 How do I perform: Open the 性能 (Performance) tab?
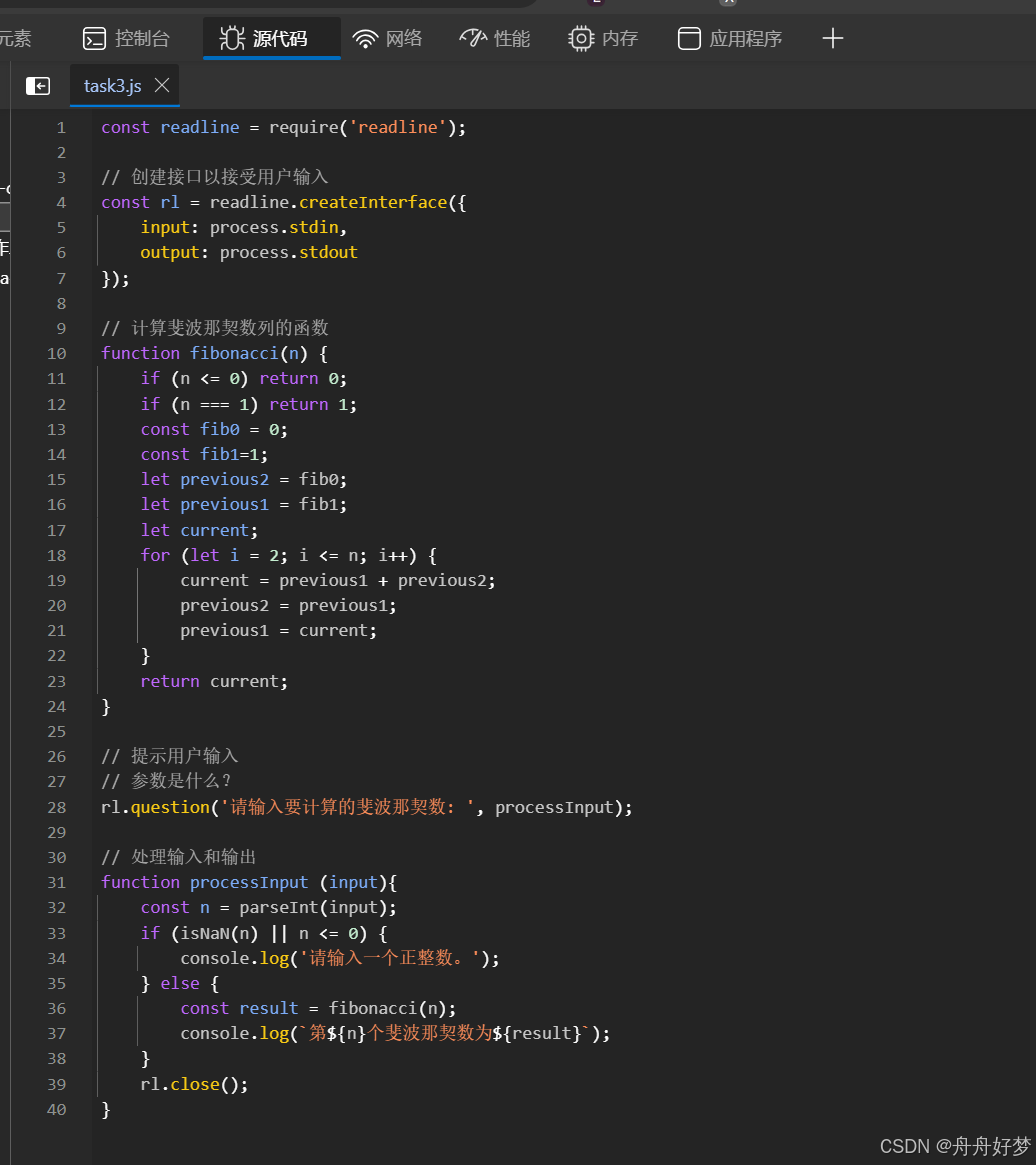pos(495,39)
